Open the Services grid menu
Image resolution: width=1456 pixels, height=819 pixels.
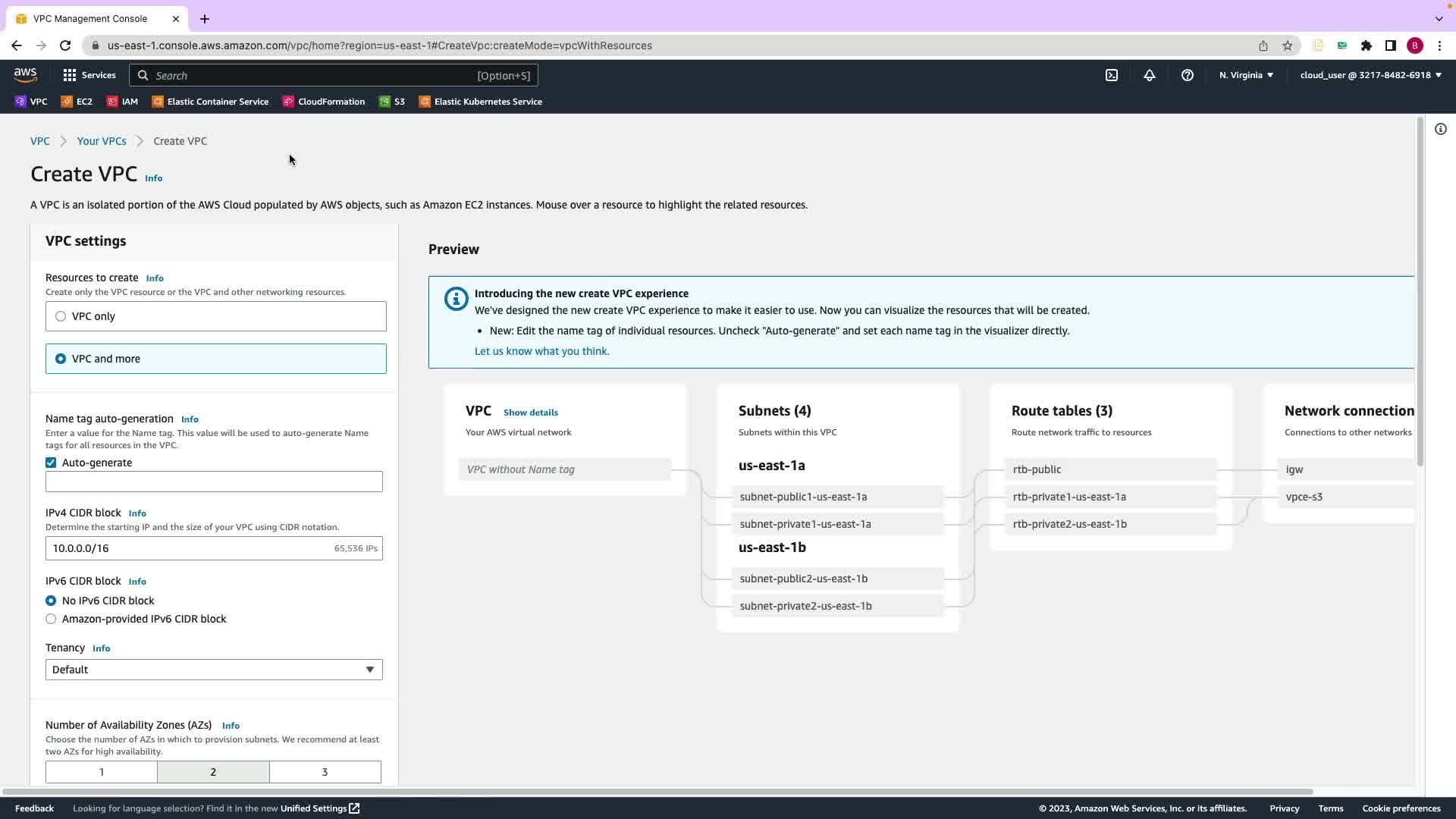pyautogui.click(x=89, y=75)
